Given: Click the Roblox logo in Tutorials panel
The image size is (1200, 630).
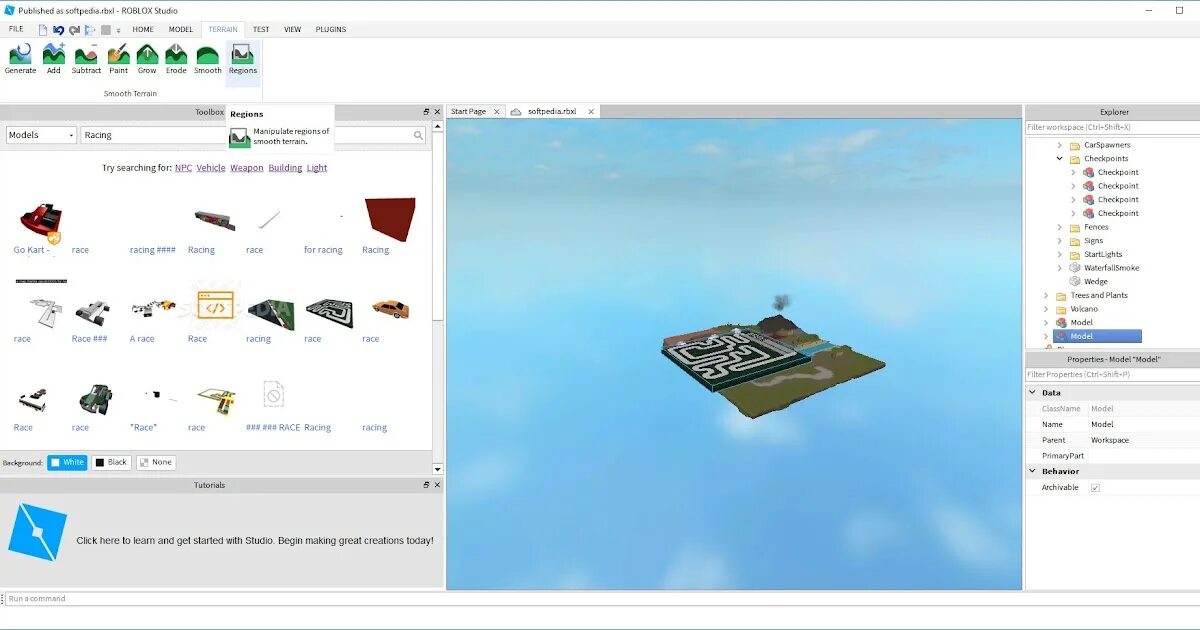Looking at the screenshot, I should (x=37, y=531).
